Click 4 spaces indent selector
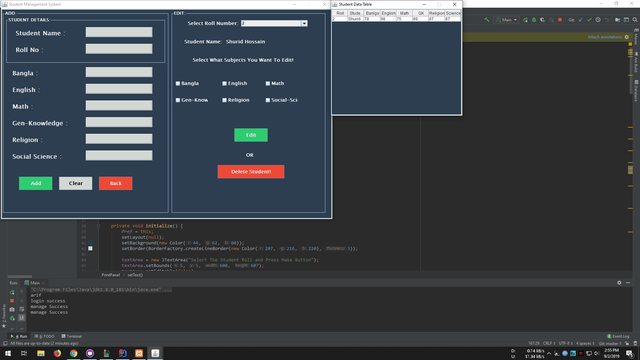This screenshot has width=640, height=360. pos(585,343)
